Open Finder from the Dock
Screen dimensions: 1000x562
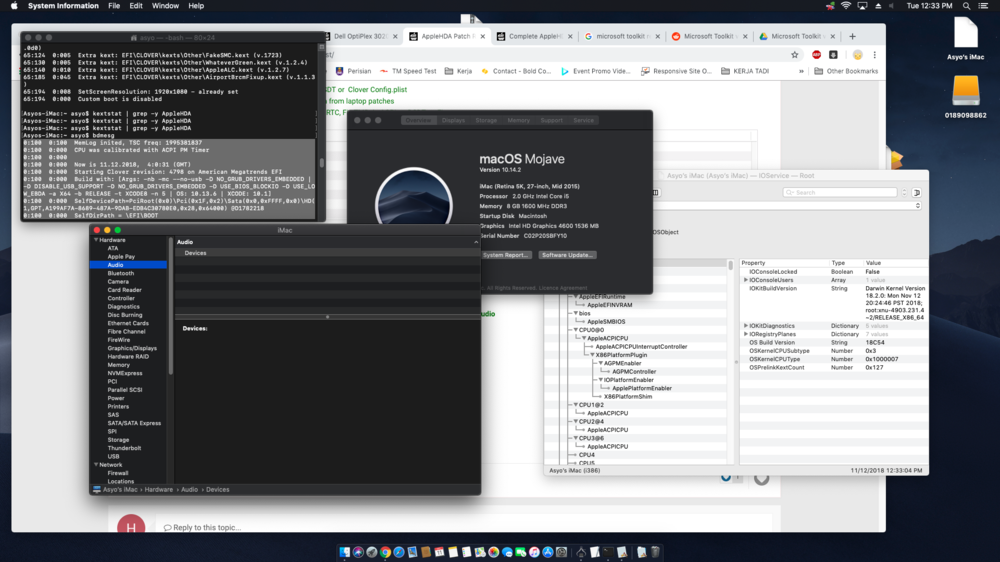tap(345, 552)
